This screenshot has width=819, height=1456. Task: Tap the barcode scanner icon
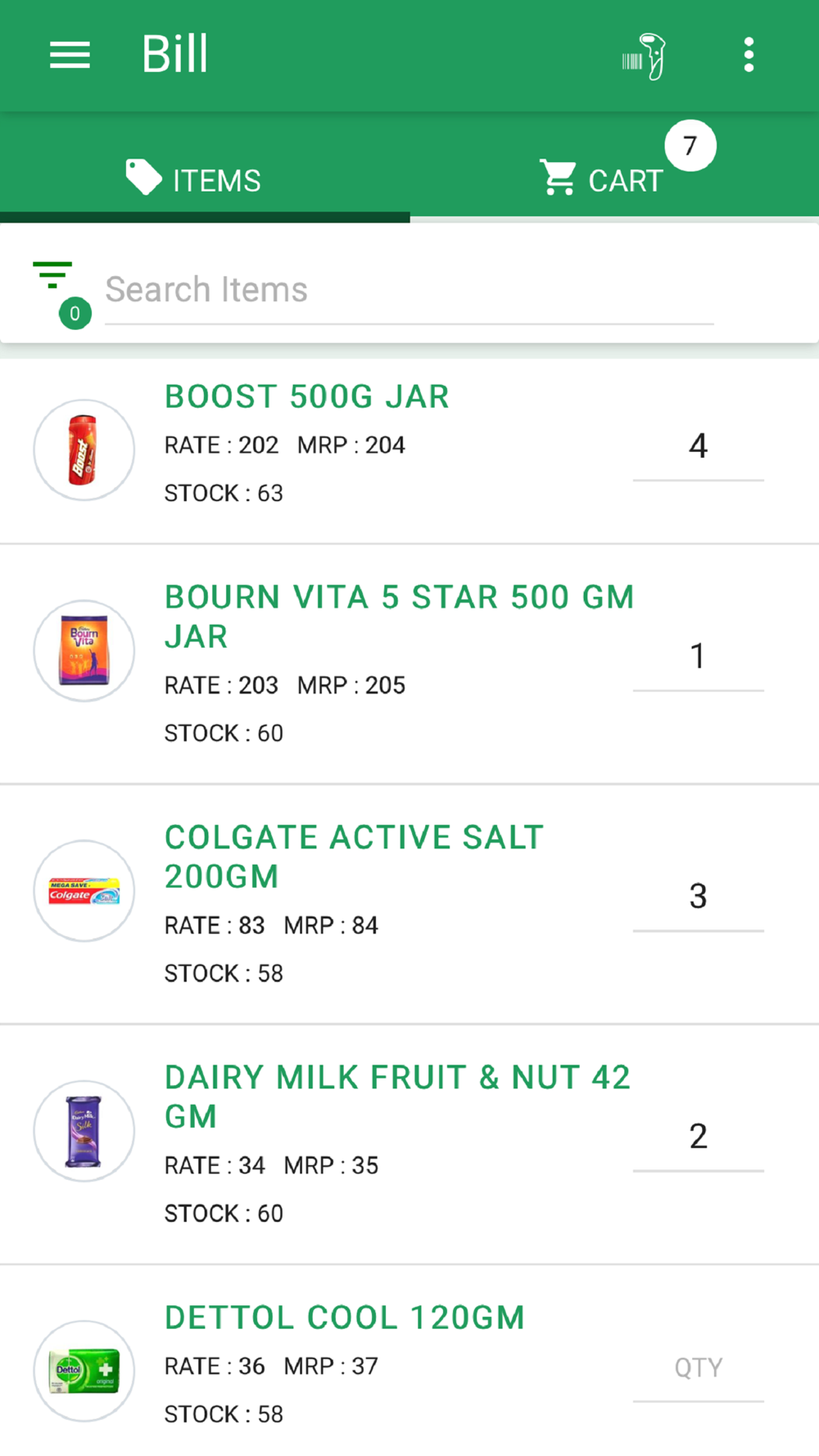(644, 56)
